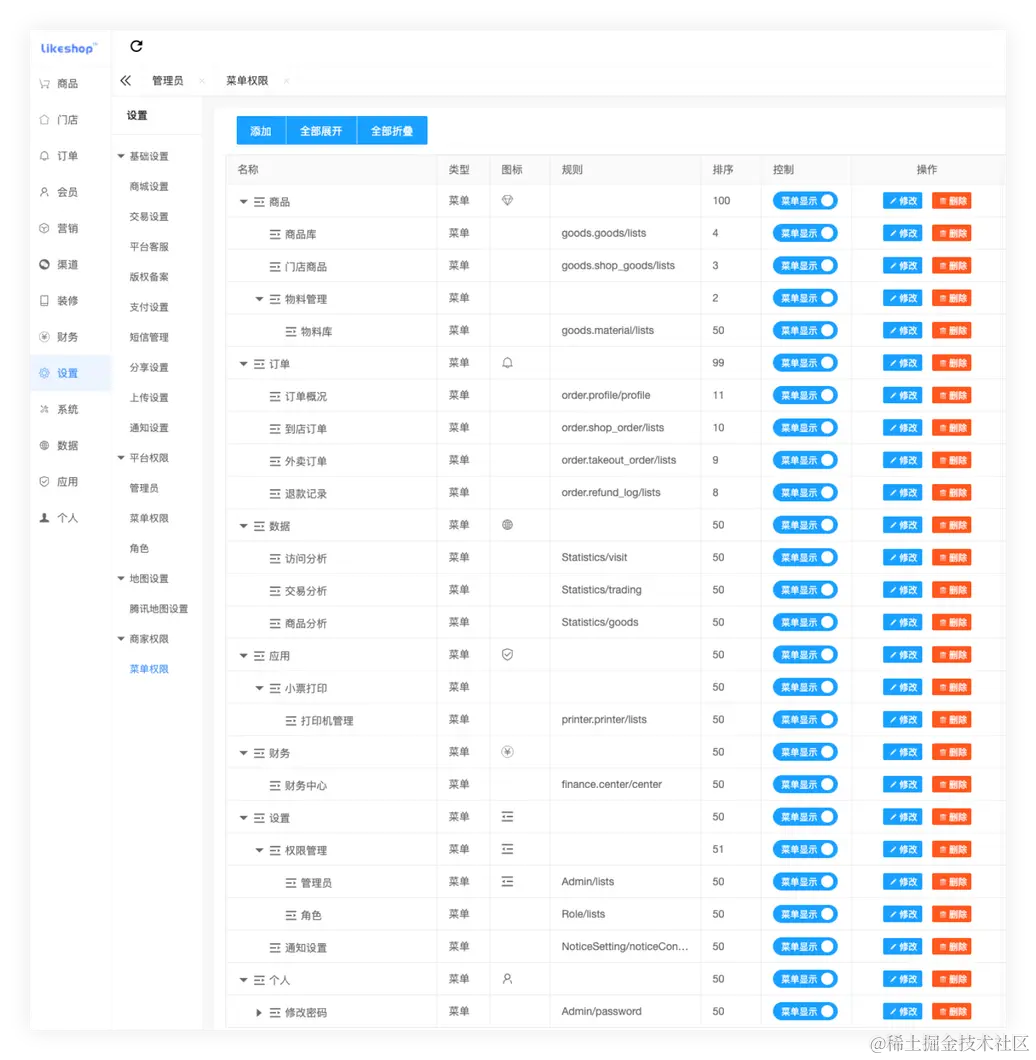This screenshot has height=1060, width=1036.
Task: Click sort value 100 in 商品 row
Action: click(721, 201)
